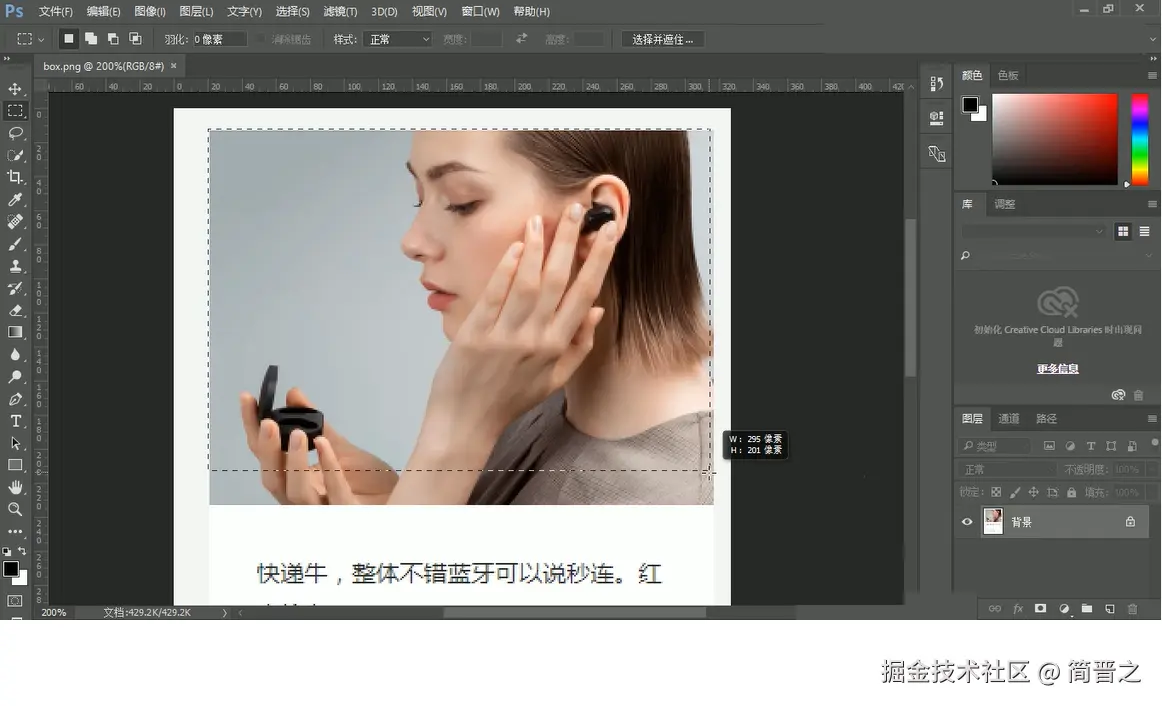This screenshot has width=1162, height=706.
Task: Switch to the 通道 panel tab
Action: [1007, 418]
